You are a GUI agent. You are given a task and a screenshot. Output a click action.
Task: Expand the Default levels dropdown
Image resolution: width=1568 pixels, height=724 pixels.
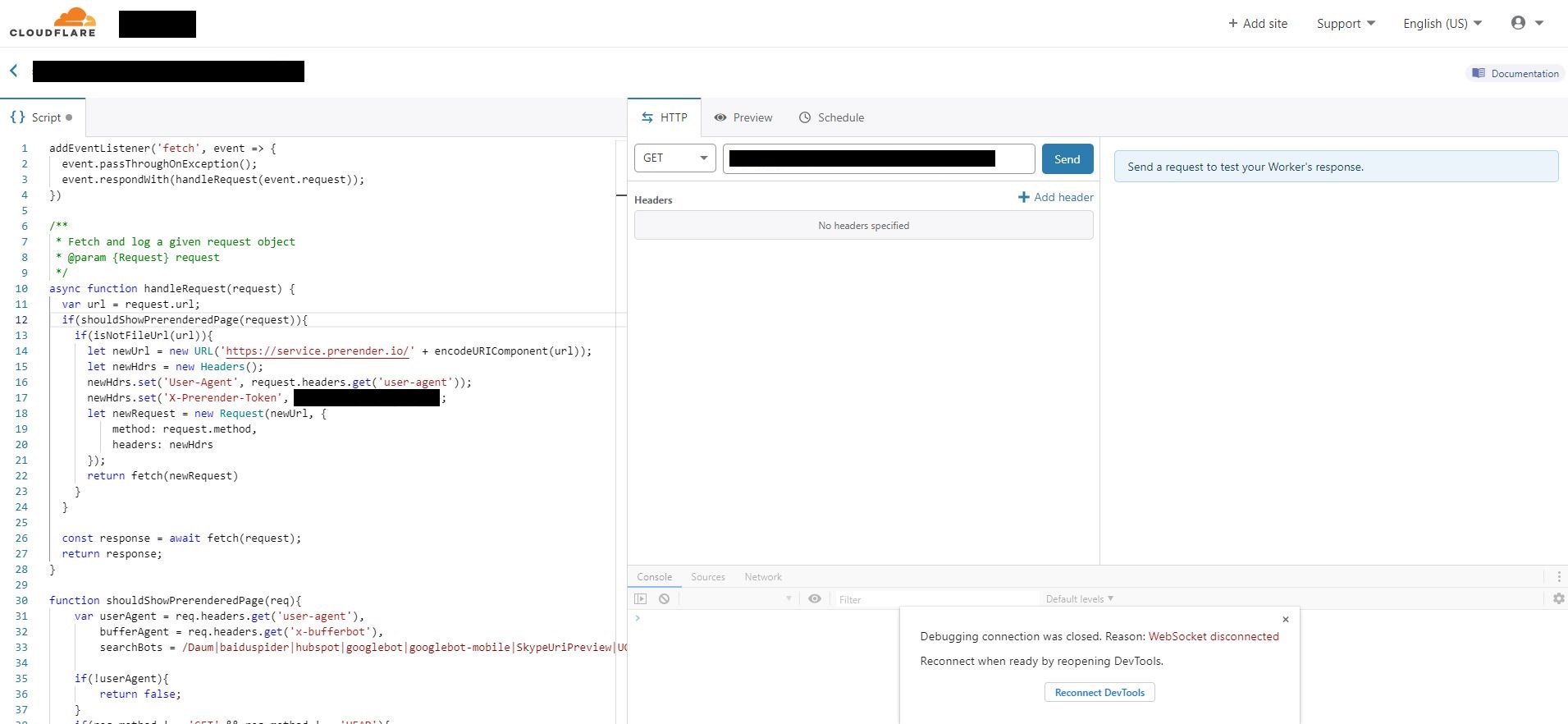tap(1080, 599)
